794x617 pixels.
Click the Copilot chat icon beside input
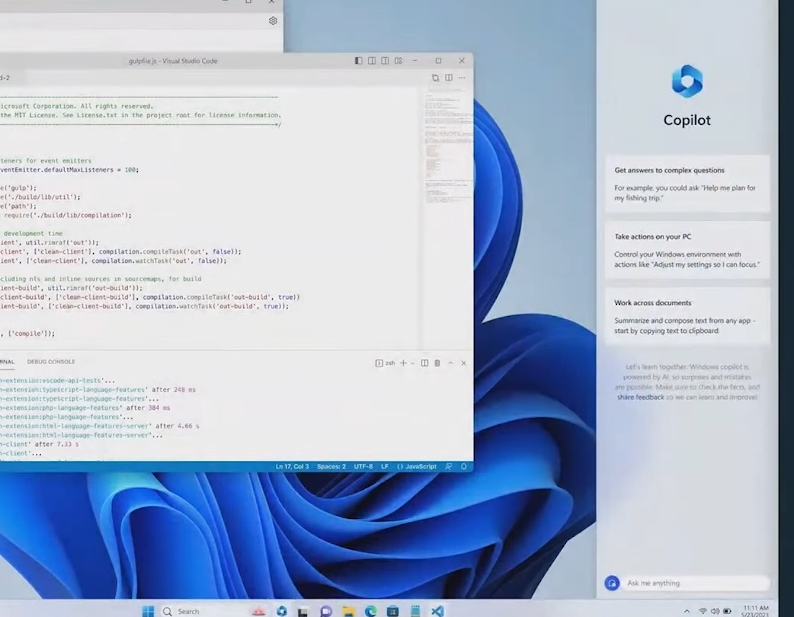pos(612,583)
